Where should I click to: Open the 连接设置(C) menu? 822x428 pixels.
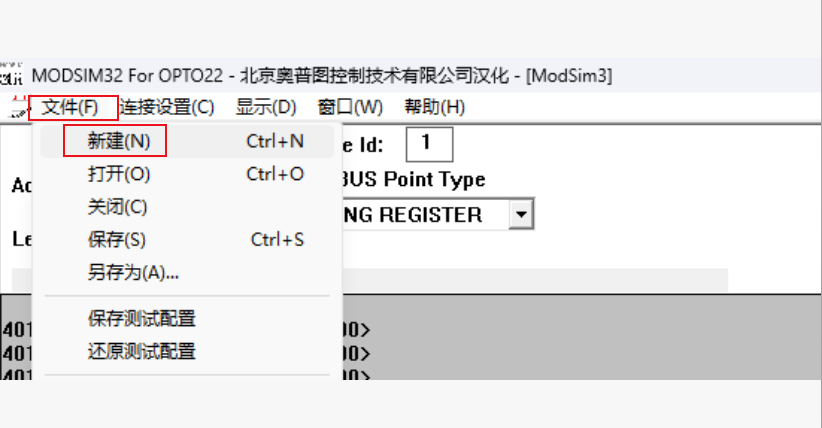[x=167, y=107]
